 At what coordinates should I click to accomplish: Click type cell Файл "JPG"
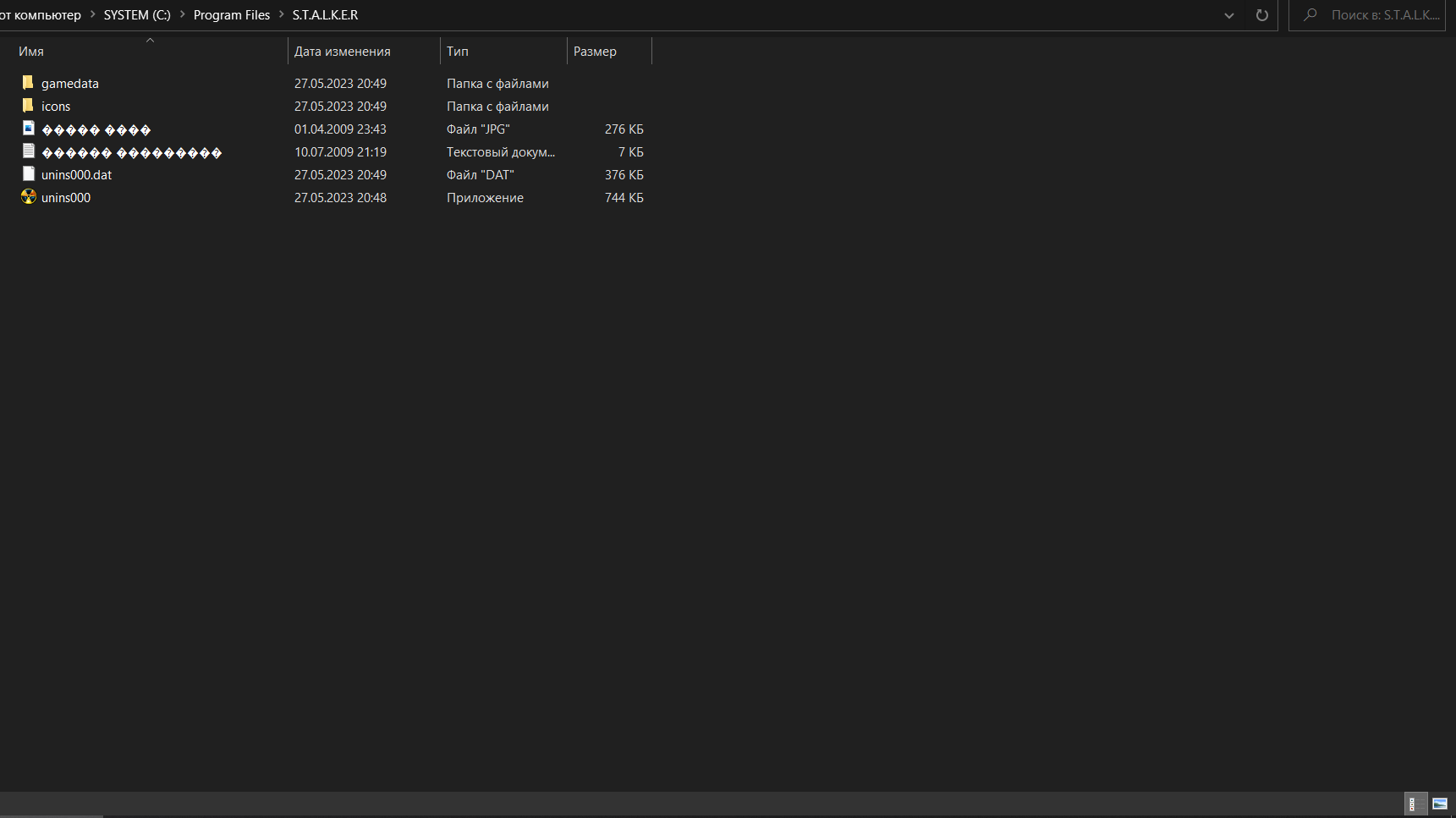(478, 129)
